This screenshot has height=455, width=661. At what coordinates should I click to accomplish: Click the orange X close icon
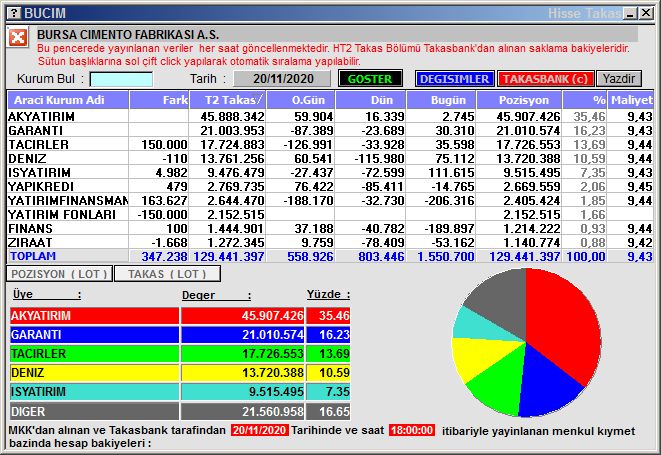[x=18, y=38]
